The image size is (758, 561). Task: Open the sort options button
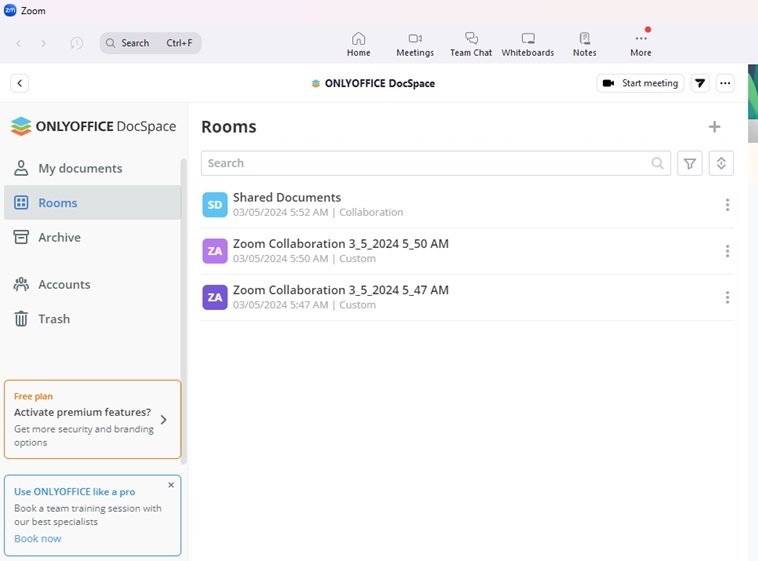point(721,163)
